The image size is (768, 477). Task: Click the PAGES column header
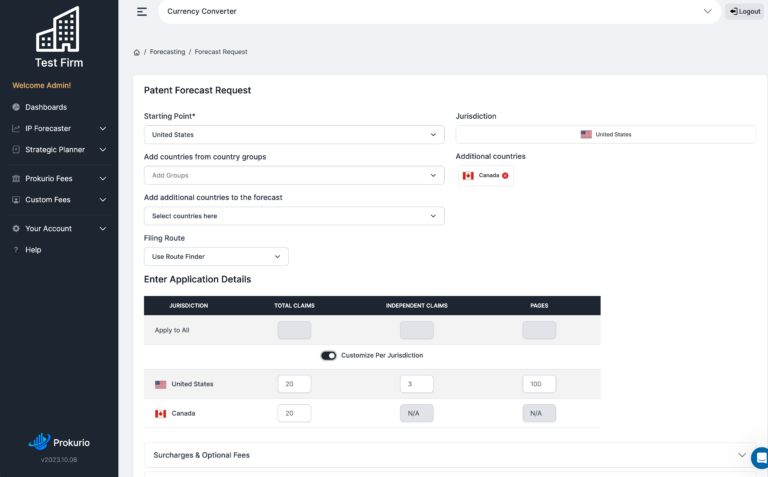[539, 306]
